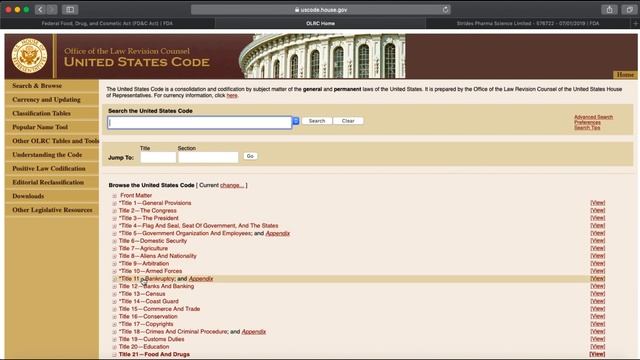Viewport: 640px width, 360px height.
Task: Click the Go button
Action: click(x=250, y=156)
